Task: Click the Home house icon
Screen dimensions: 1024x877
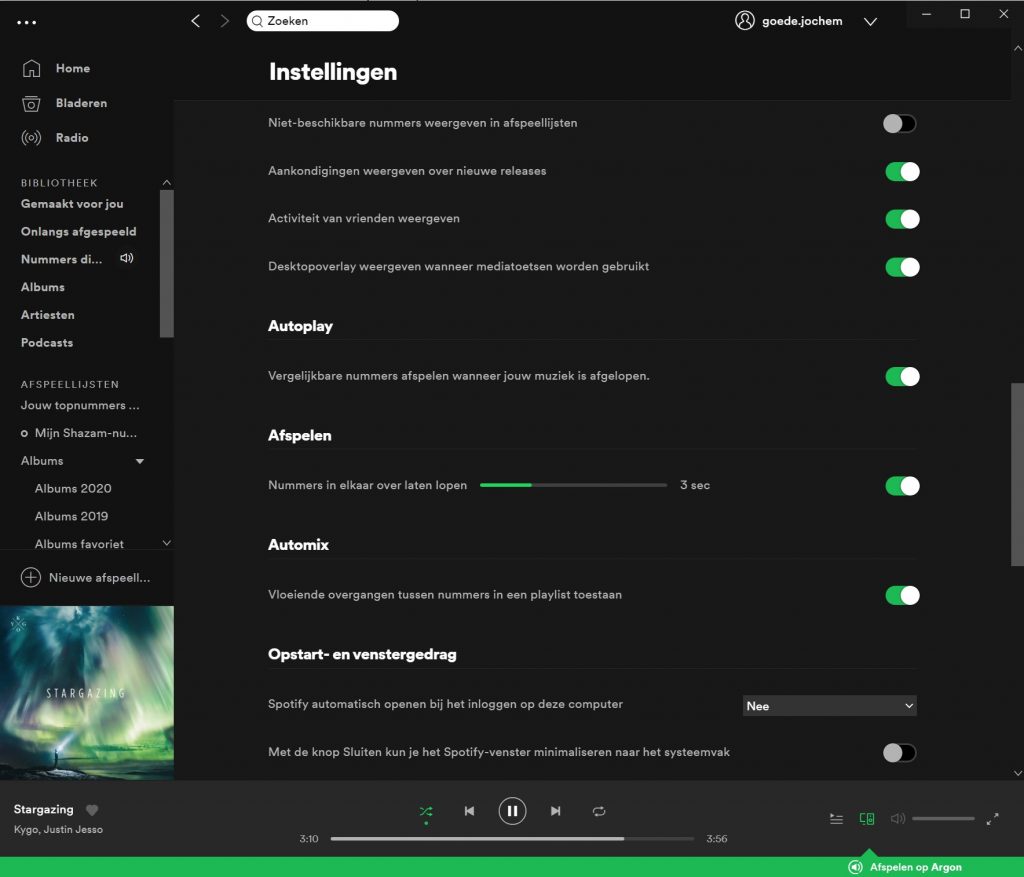Action: tap(31, 68)
